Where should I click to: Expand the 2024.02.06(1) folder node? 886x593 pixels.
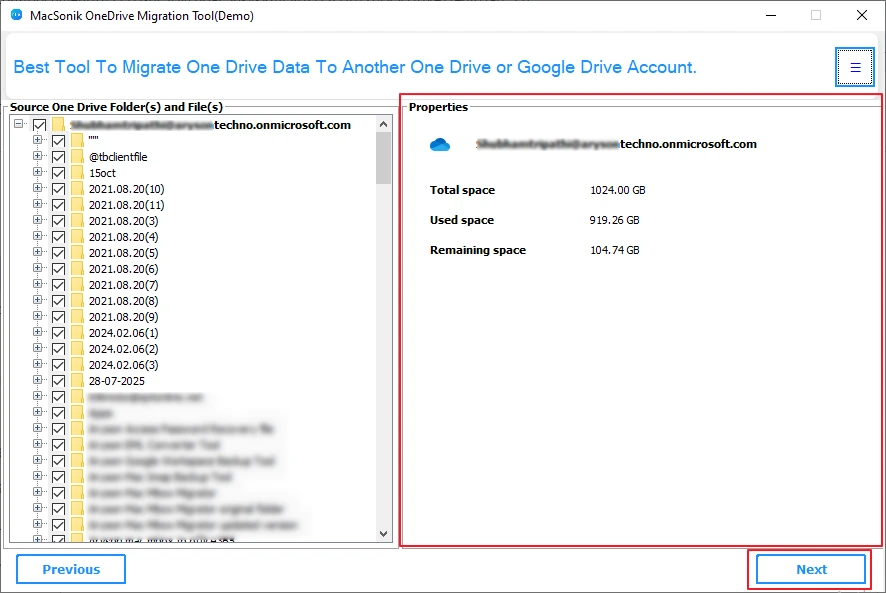pyautogui.click(x=37, y=332)
